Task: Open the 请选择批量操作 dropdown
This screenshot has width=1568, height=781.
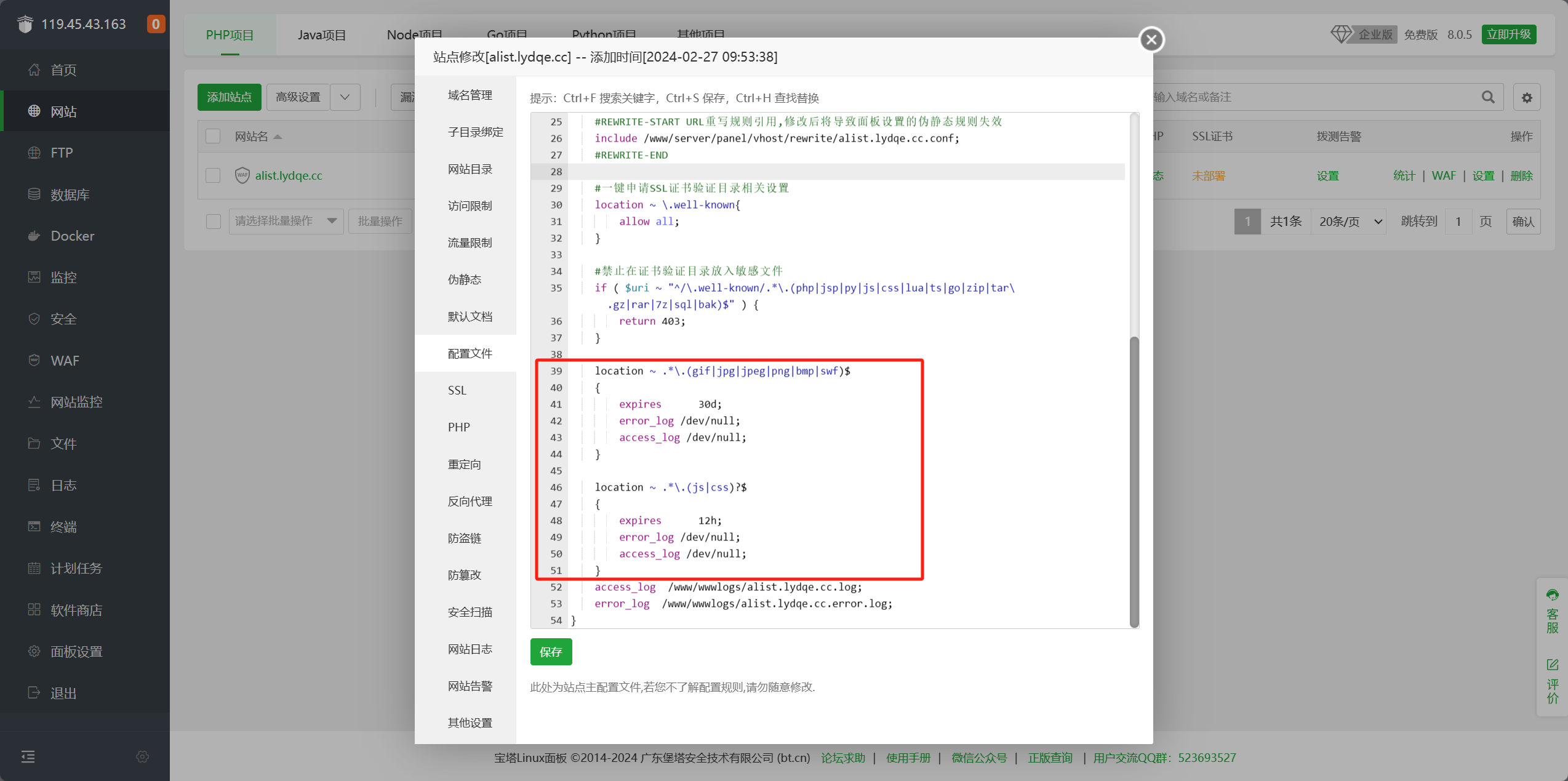Action: coord(286,221)
